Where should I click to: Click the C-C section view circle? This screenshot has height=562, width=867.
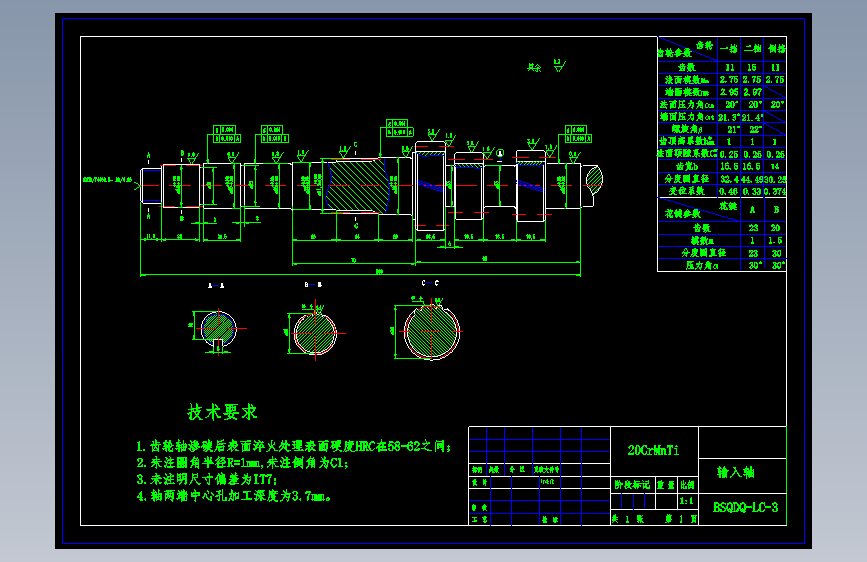pos(432,332)
